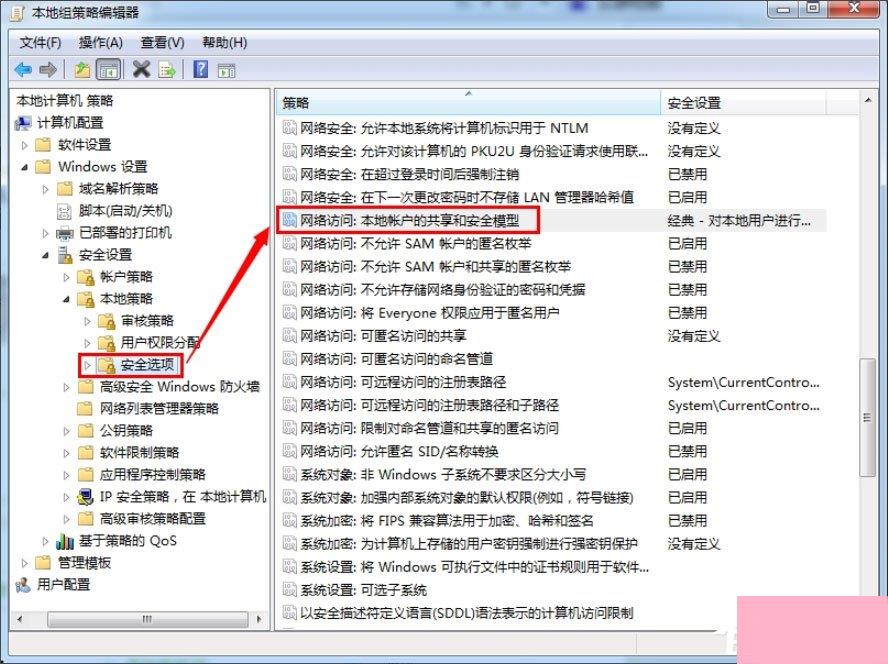Click the tree pane scroll left arrow
This screenshot has width=888, height=664.
tap(20, 619)
